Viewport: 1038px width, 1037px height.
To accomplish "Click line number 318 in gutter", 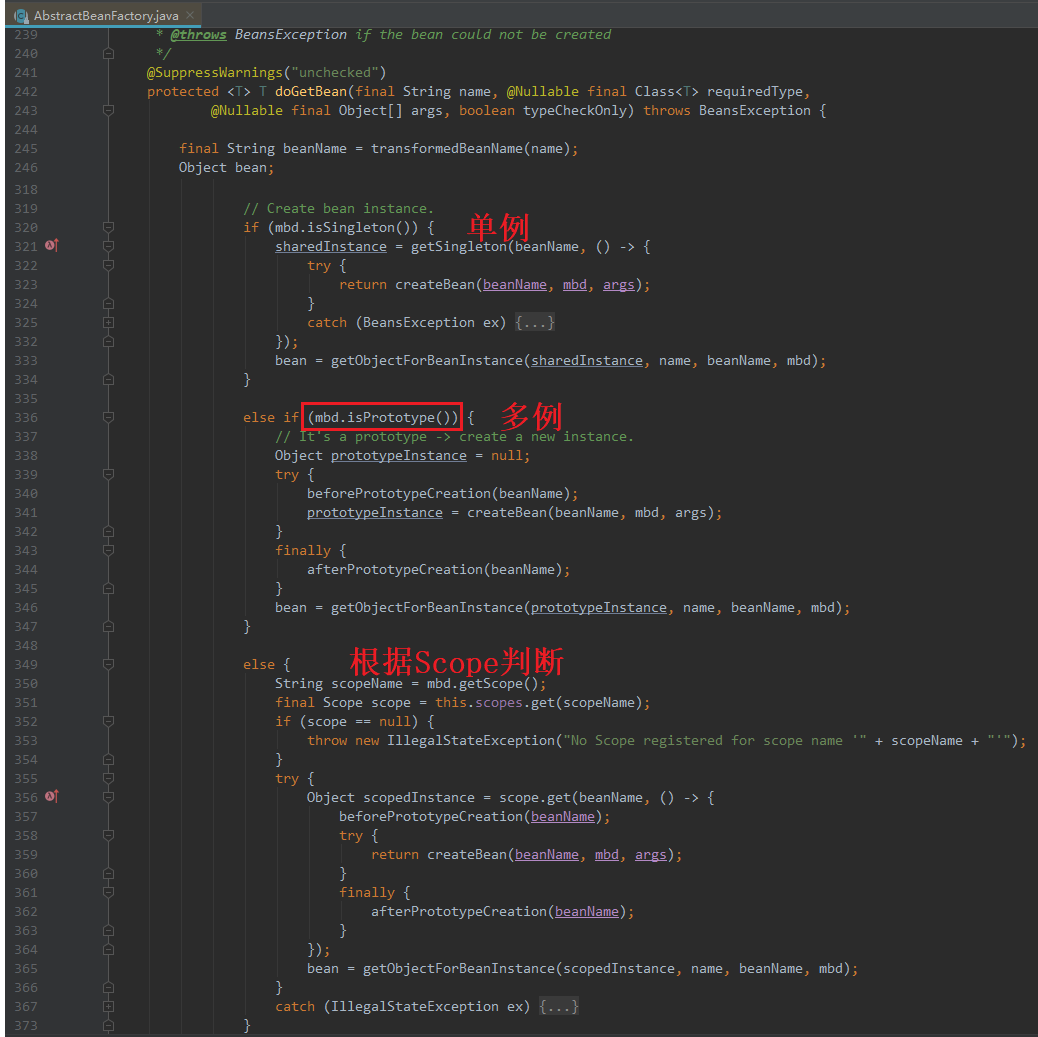I will point(26,189).
